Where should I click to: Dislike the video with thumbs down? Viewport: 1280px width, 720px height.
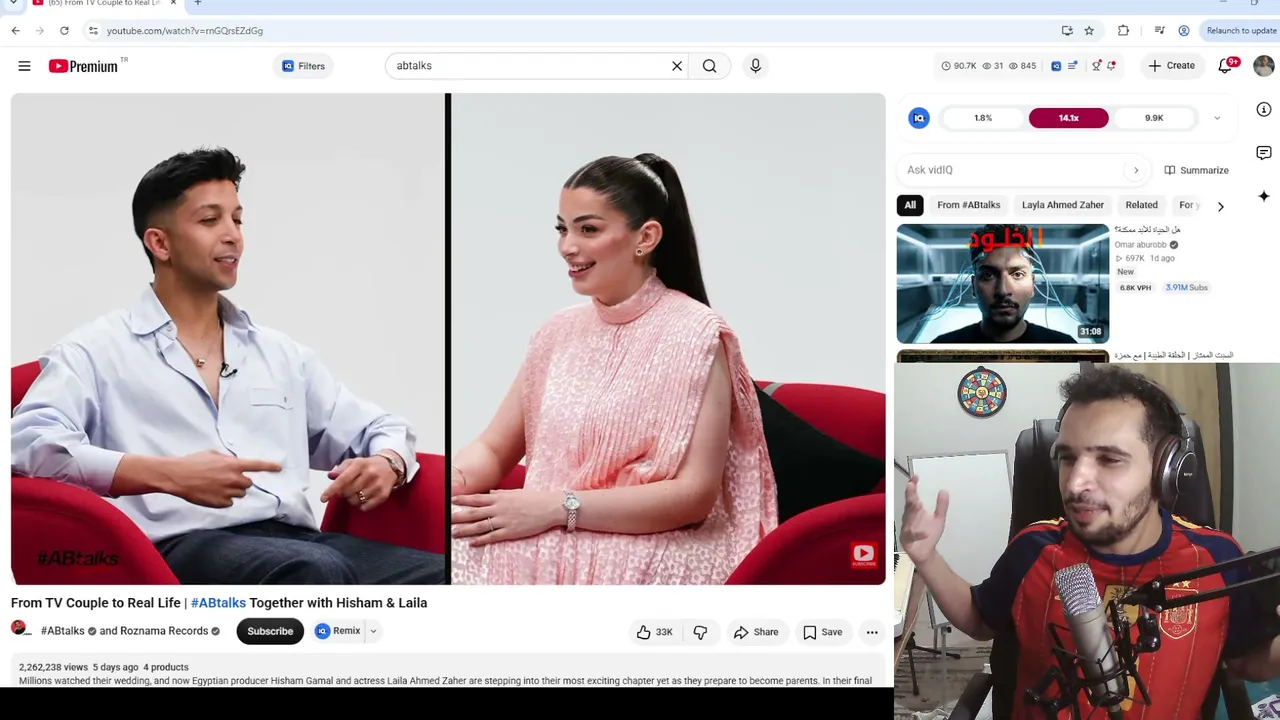click(x=700, y=632)
